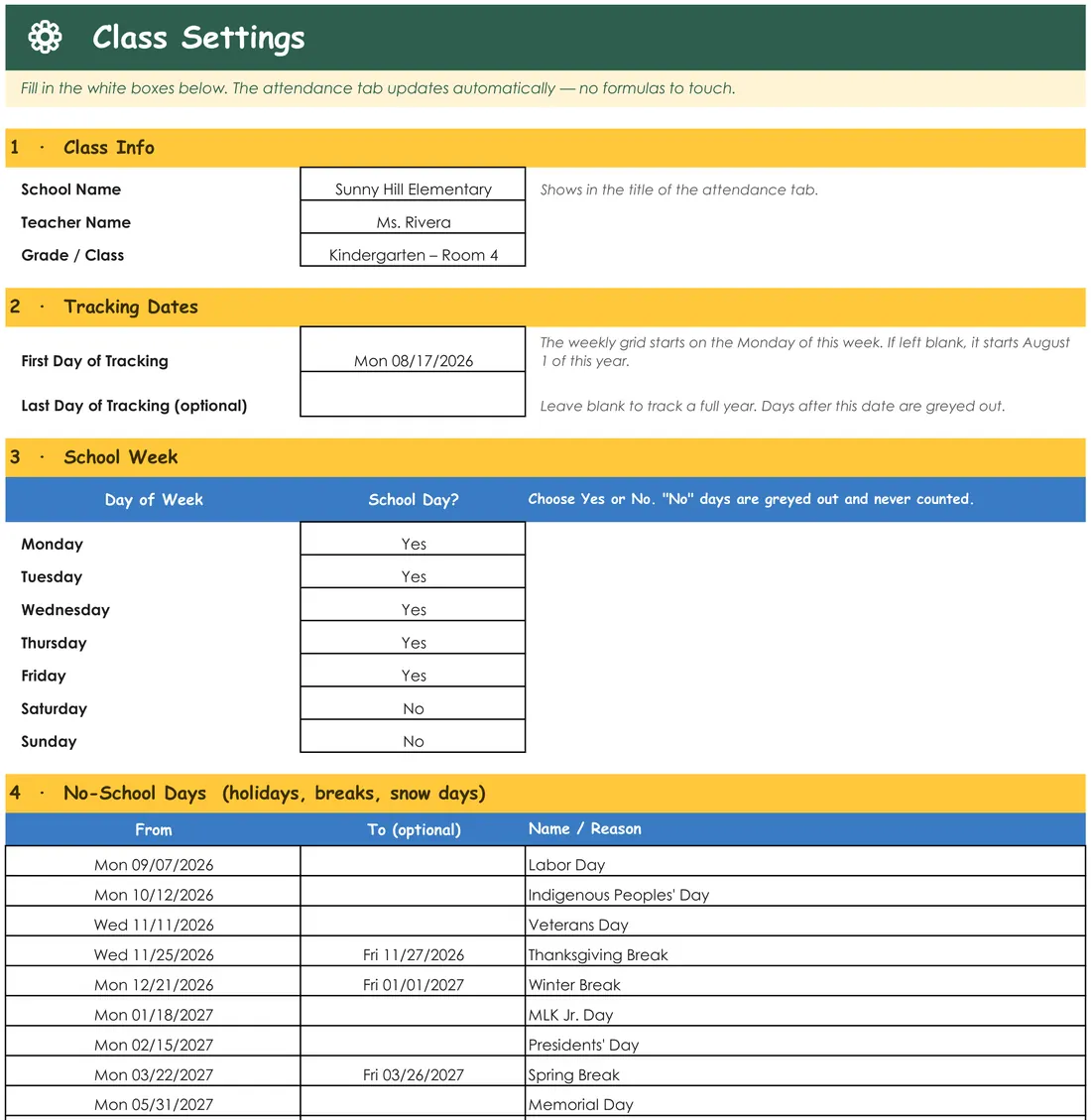Select the From cell 'Mon 02/15/2027'
Viewport: 1091px width, 1120px height.
point(153,1042)
